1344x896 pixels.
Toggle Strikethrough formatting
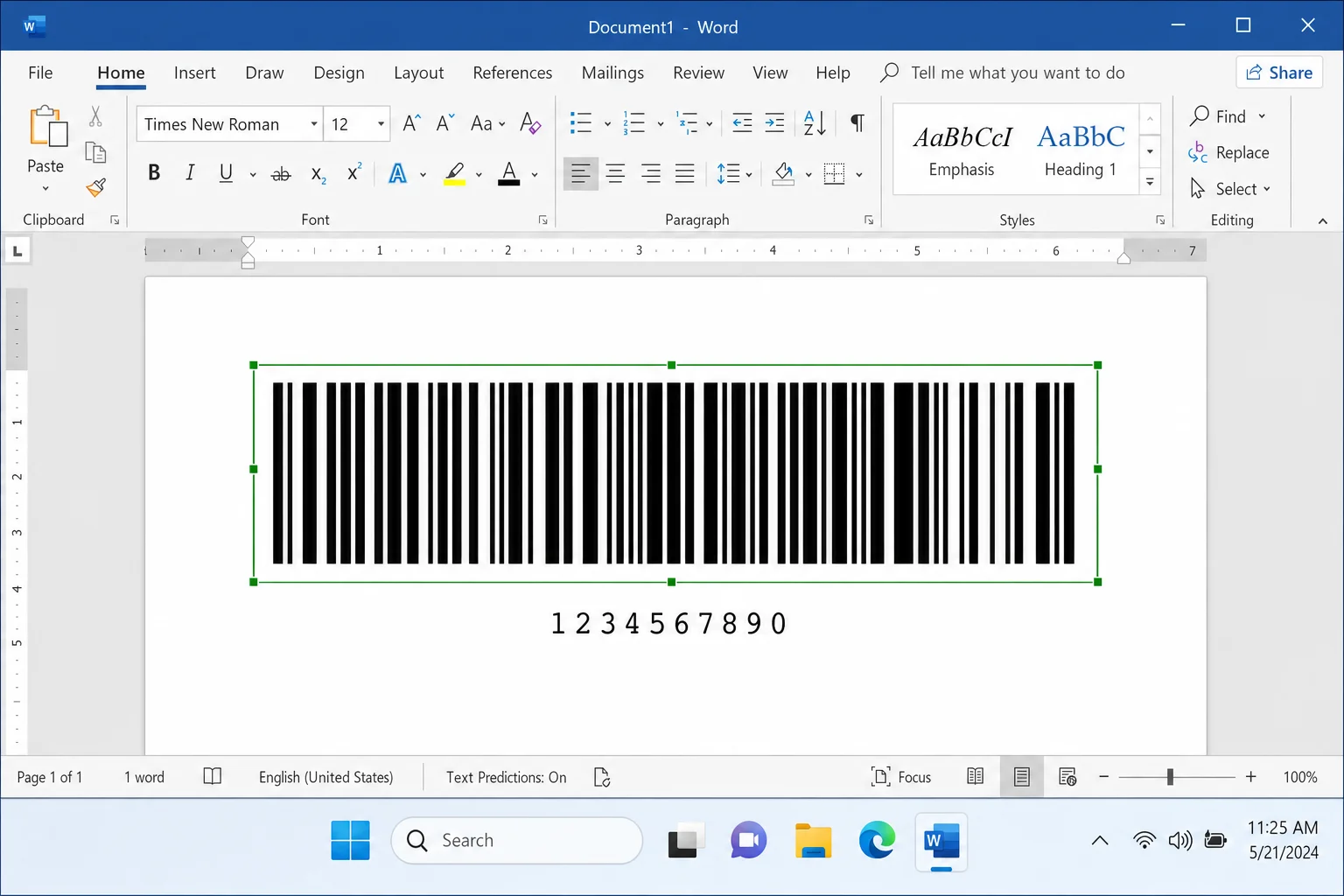tap(281, 174)
